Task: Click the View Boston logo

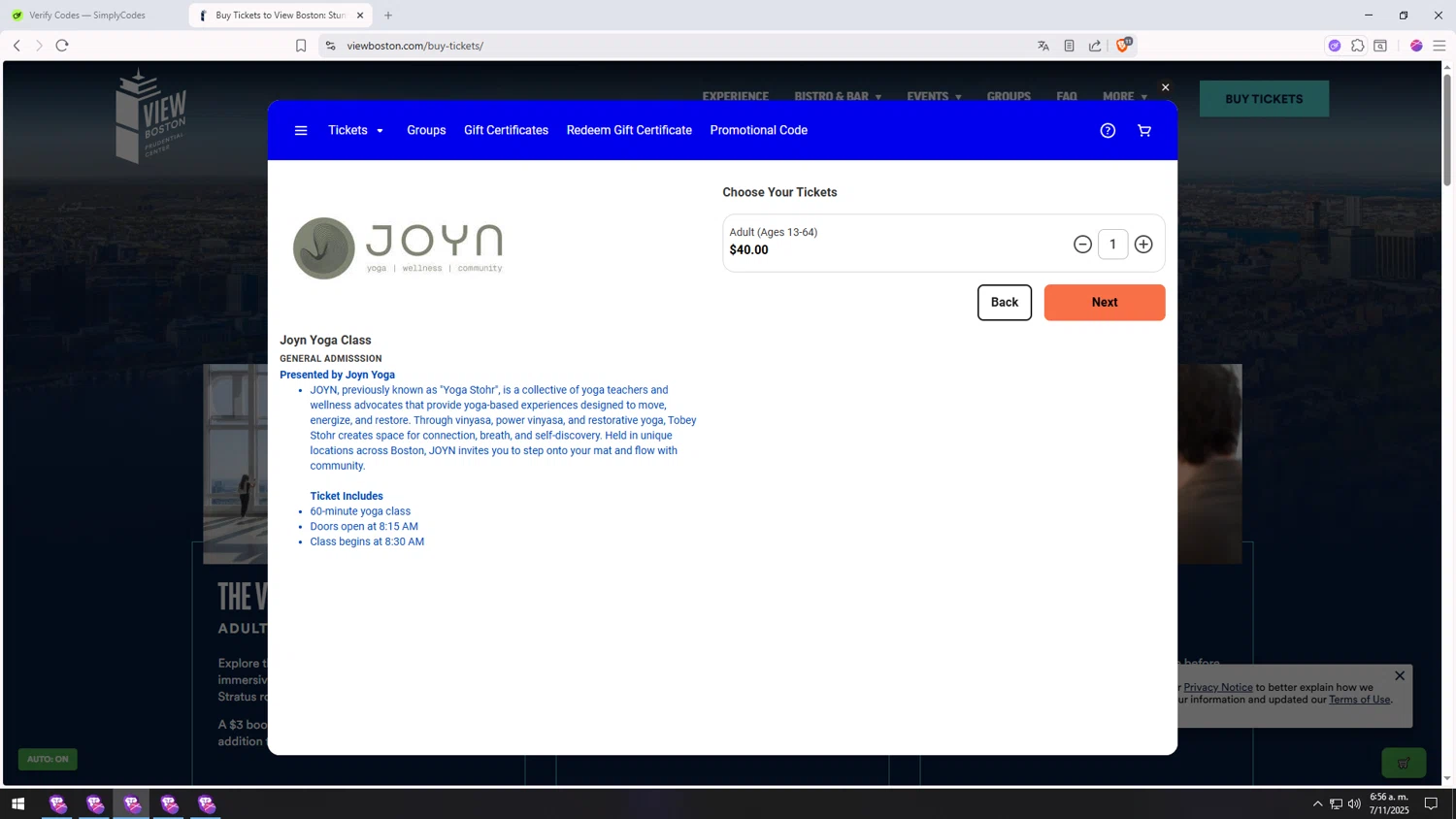Action: pos(150,115)
